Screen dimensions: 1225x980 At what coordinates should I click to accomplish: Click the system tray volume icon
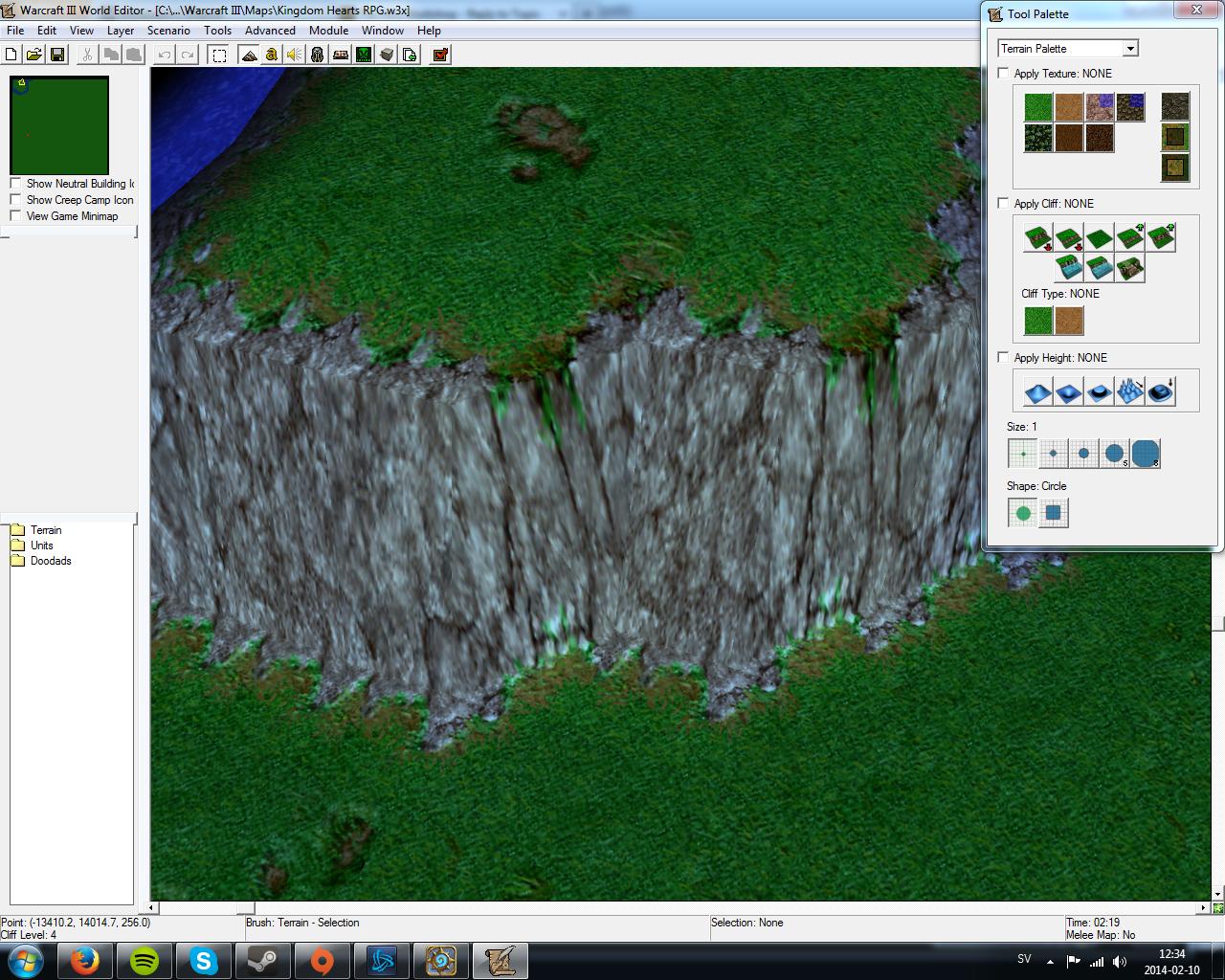tap(1120, 962)
